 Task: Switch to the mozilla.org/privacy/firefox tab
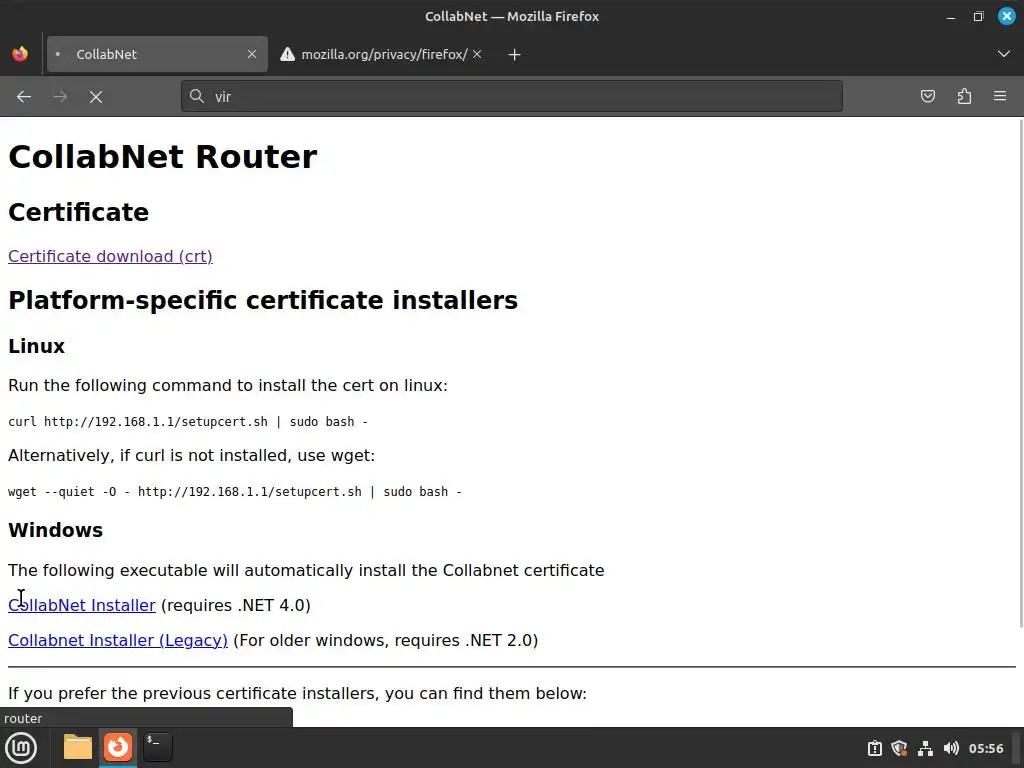[x=384, y=54]
